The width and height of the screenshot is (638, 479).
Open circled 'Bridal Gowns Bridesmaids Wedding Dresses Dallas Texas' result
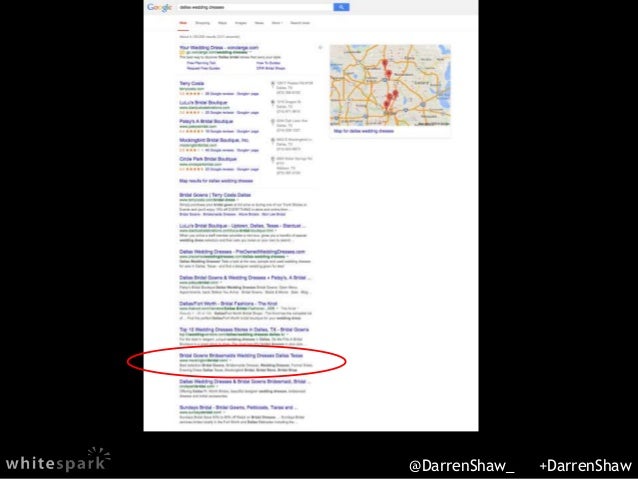tap(241, 355)
